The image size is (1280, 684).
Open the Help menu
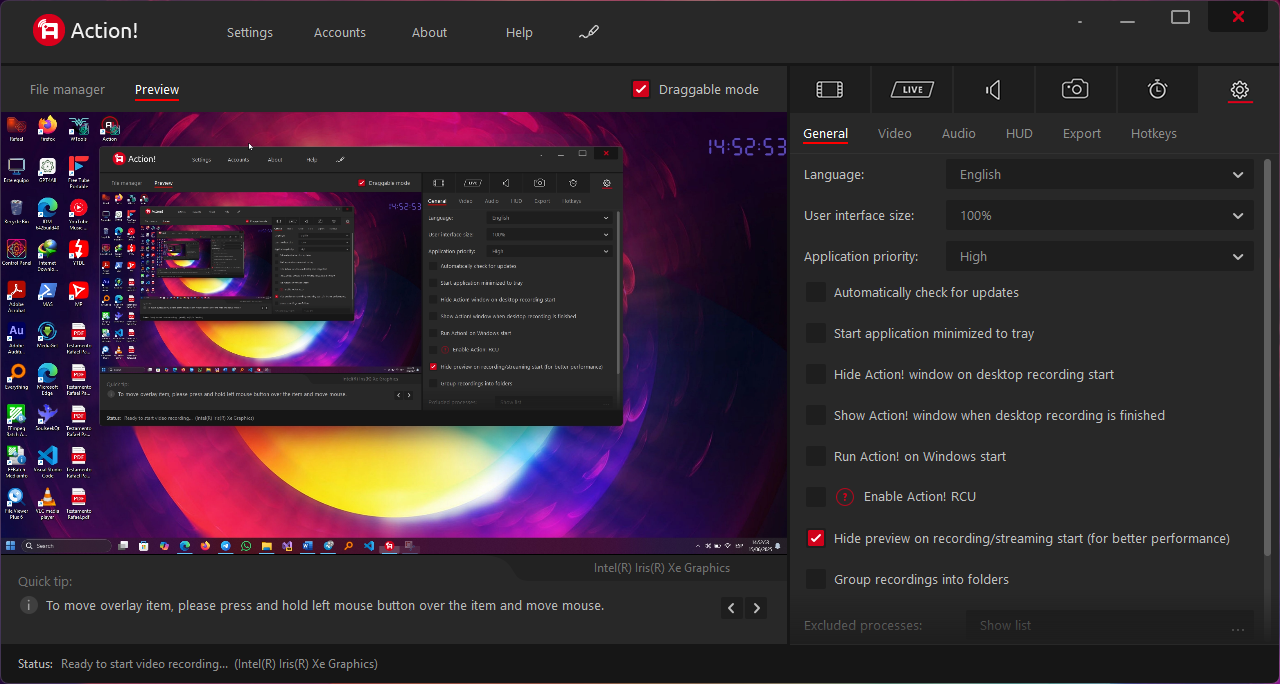[x=519, y=32]
